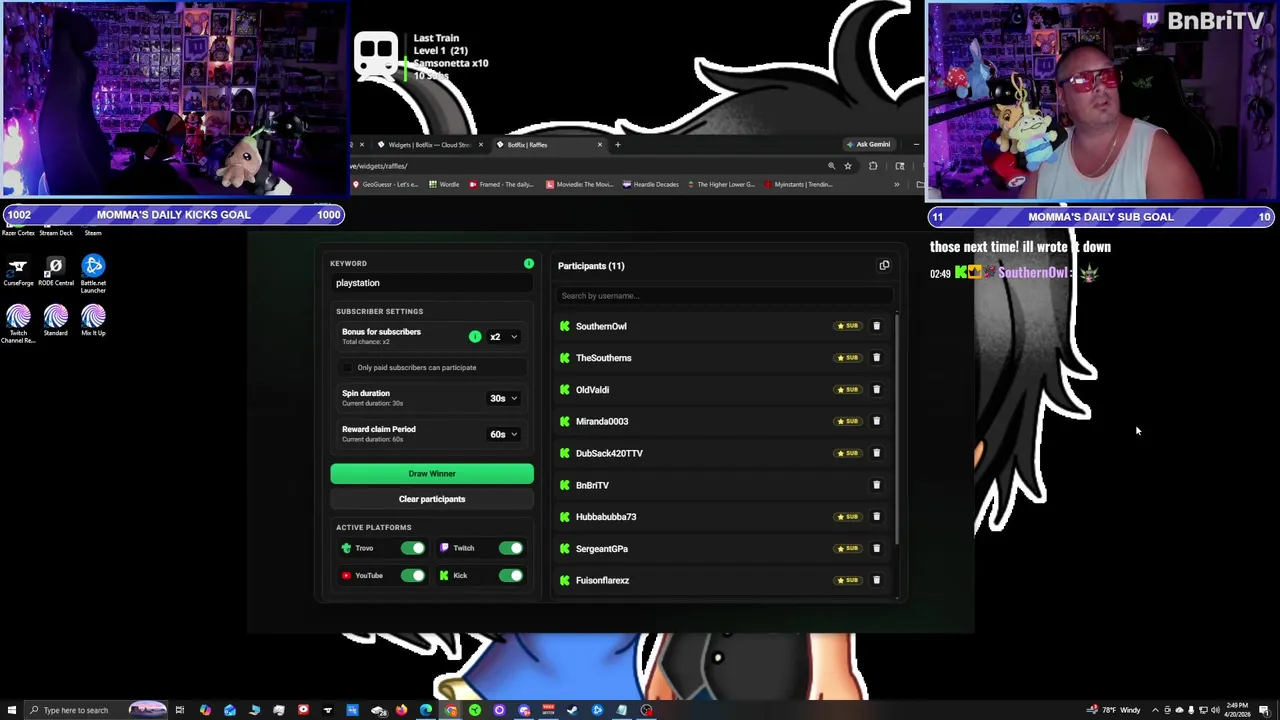Show hidden system tray icons
The image size is (1280, 720).
click(1155, 710)
